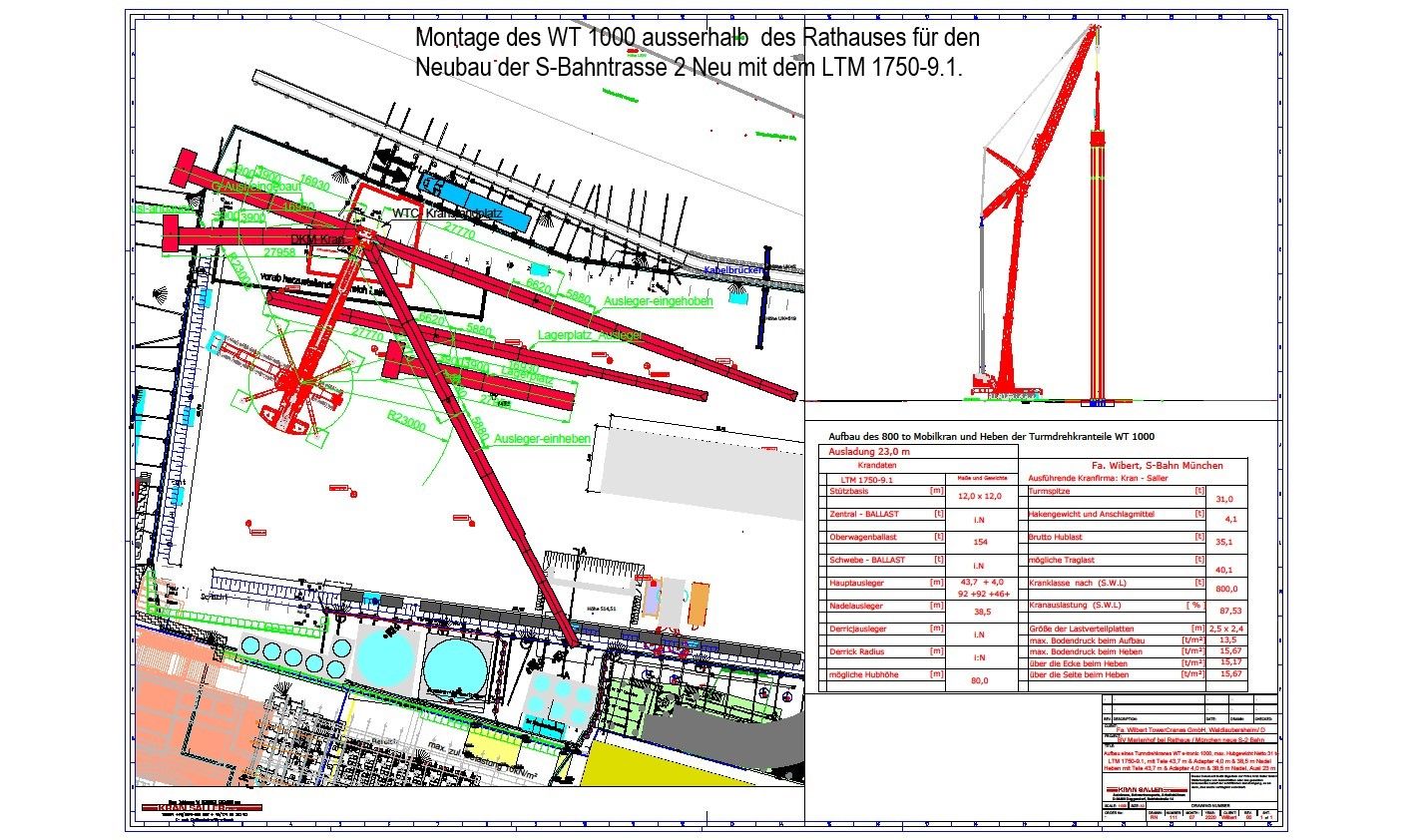Click the '35,1' Brutto Hublast value
This screenshot has width=1413, height=840.
[x=1226, y=543]
